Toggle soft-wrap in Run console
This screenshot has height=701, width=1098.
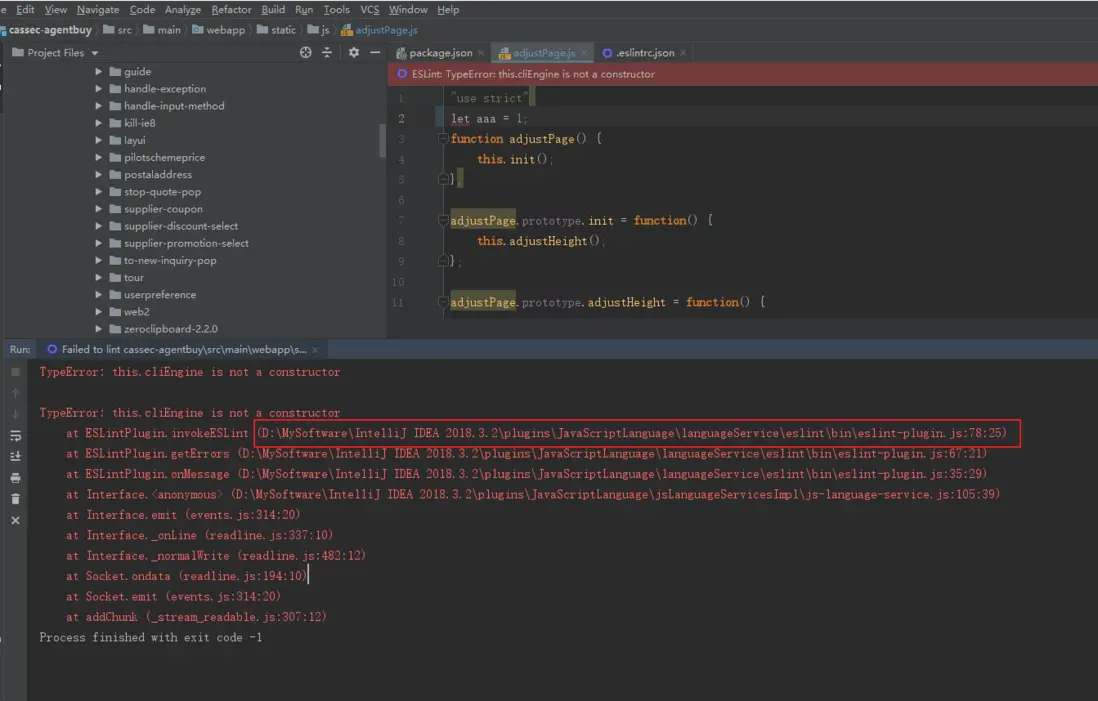(x=15, y=436)
